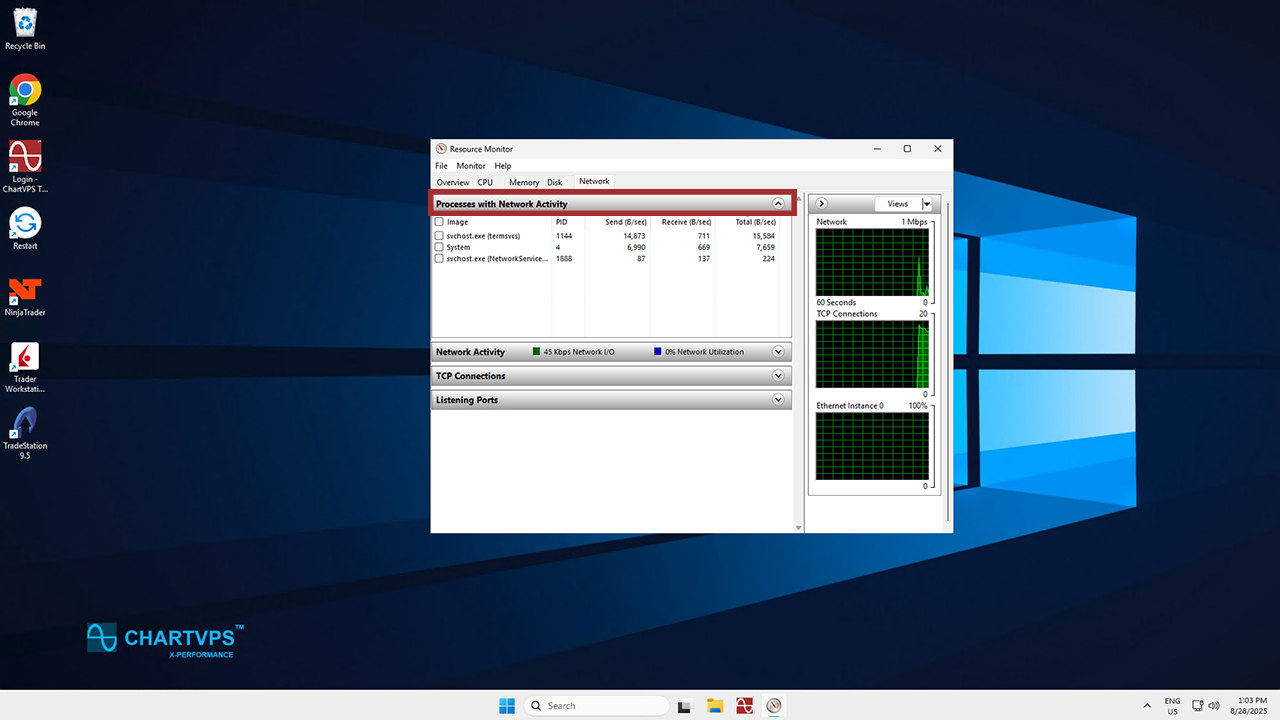Viewport: 1280px width, 720px height.
Task: Toggle the Image select-all checkbox
Action: click(439, 222)
